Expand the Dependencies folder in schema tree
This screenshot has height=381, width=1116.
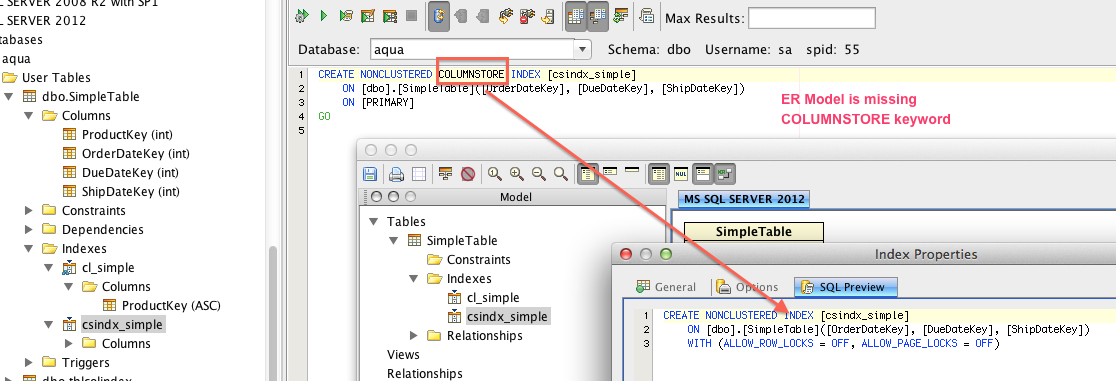point(29,229)
